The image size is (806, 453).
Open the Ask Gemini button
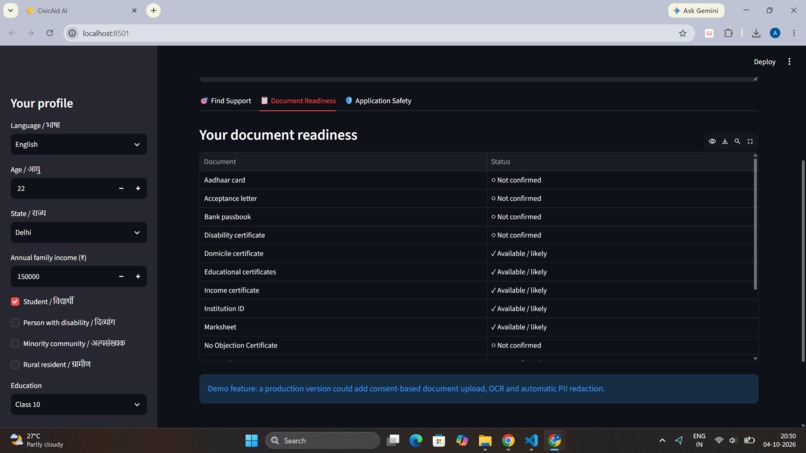pos(697,10)
